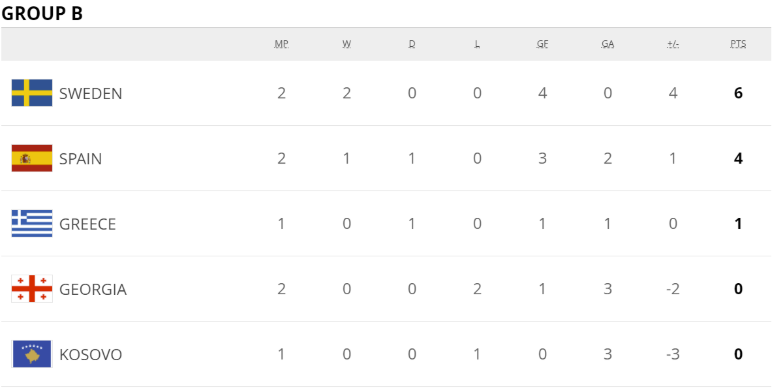Screen dimensions: 772x388
Task: Click the GROUP B heading
Action: point(42,13)
